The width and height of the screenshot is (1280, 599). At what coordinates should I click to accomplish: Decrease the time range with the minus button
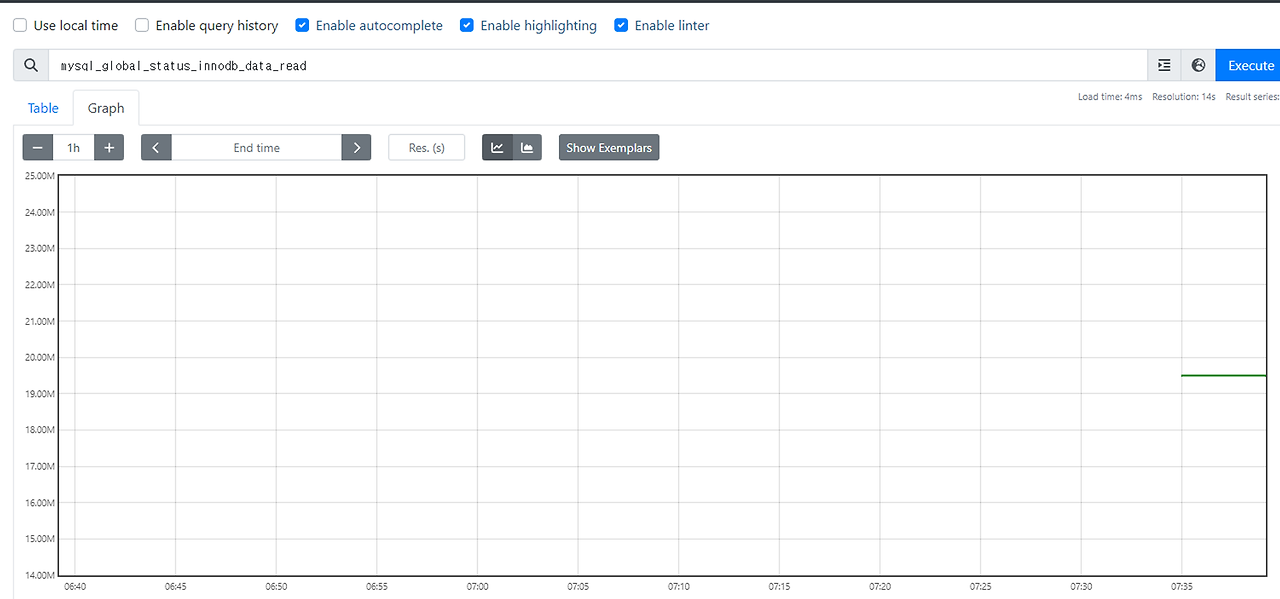coord(38,148)
